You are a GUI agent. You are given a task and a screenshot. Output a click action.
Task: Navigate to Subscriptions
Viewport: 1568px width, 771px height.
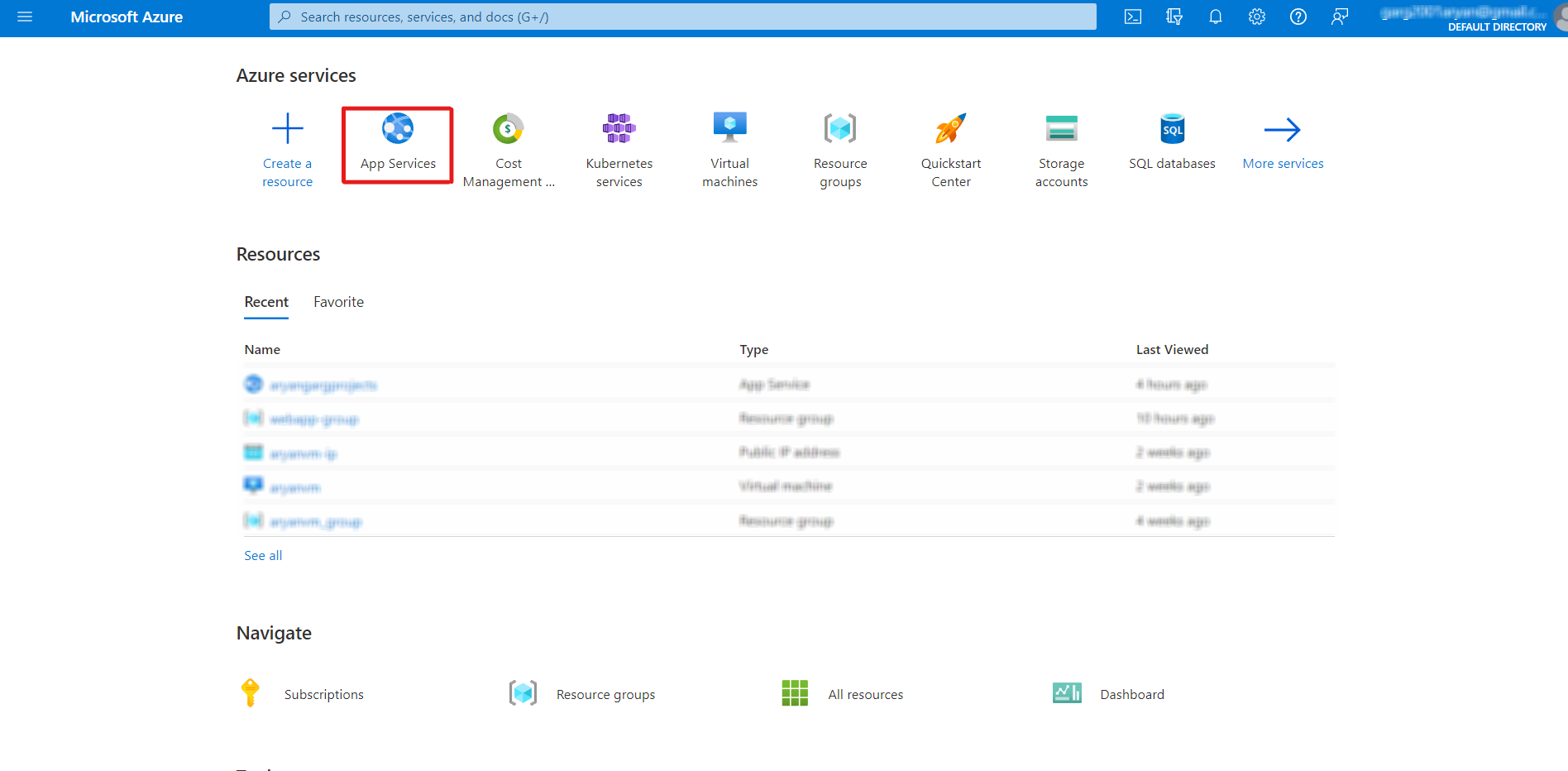(x=324, y=695)
